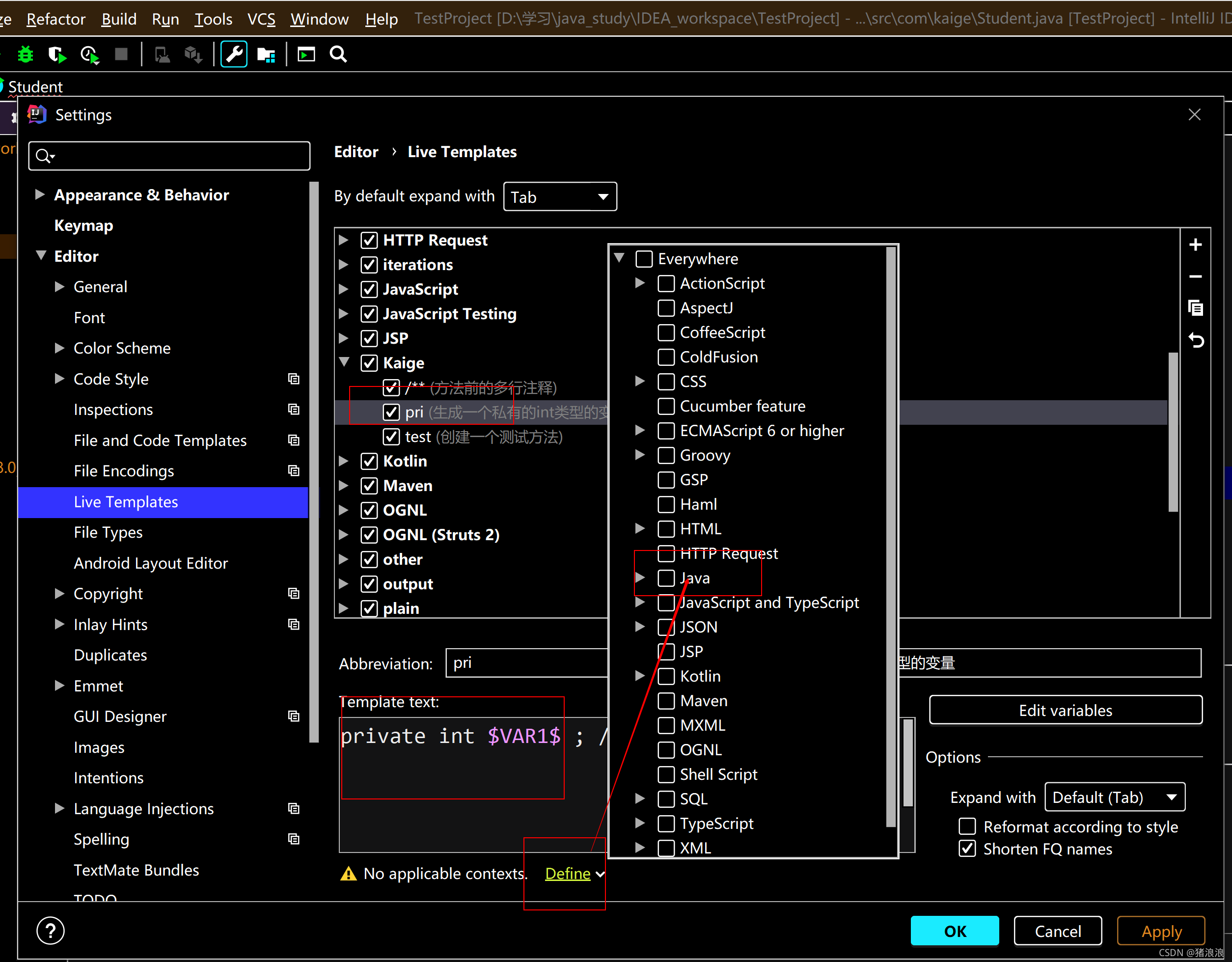Click the warning triangle icon

pyautogui.click(x=349, y=874)
